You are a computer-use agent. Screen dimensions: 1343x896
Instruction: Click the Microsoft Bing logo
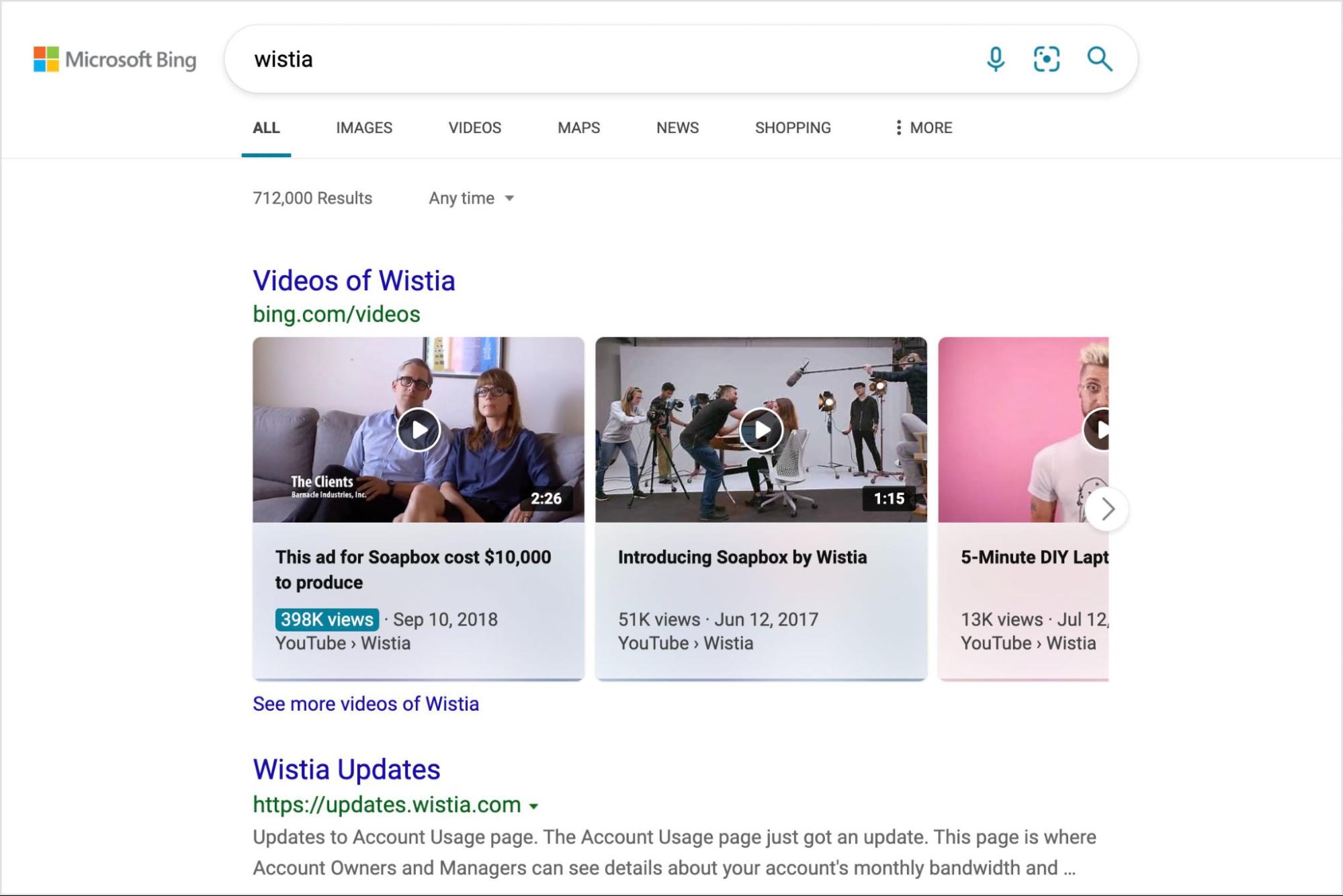[115, 59]
